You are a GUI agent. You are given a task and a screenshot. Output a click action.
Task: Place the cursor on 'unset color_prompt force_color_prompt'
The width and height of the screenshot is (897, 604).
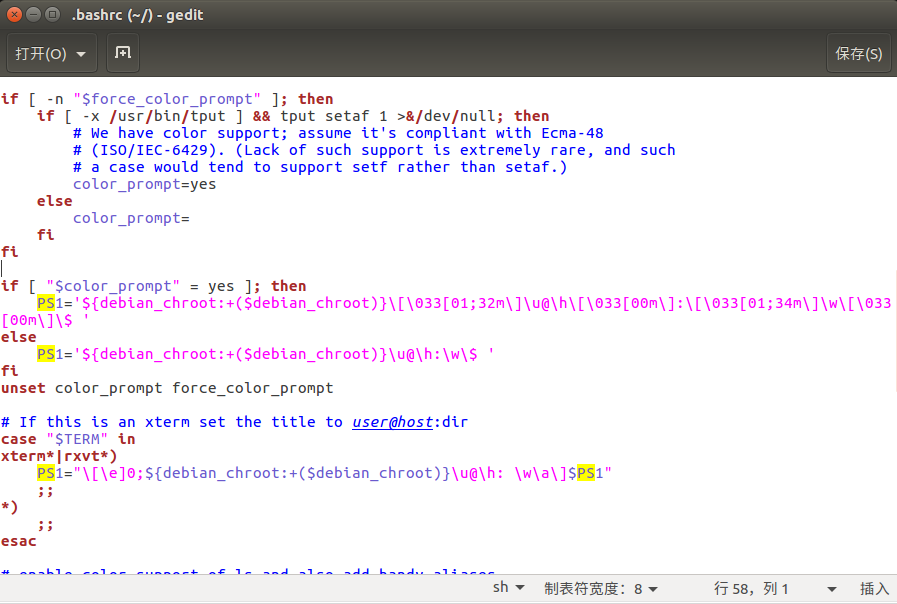coord(166,388)
